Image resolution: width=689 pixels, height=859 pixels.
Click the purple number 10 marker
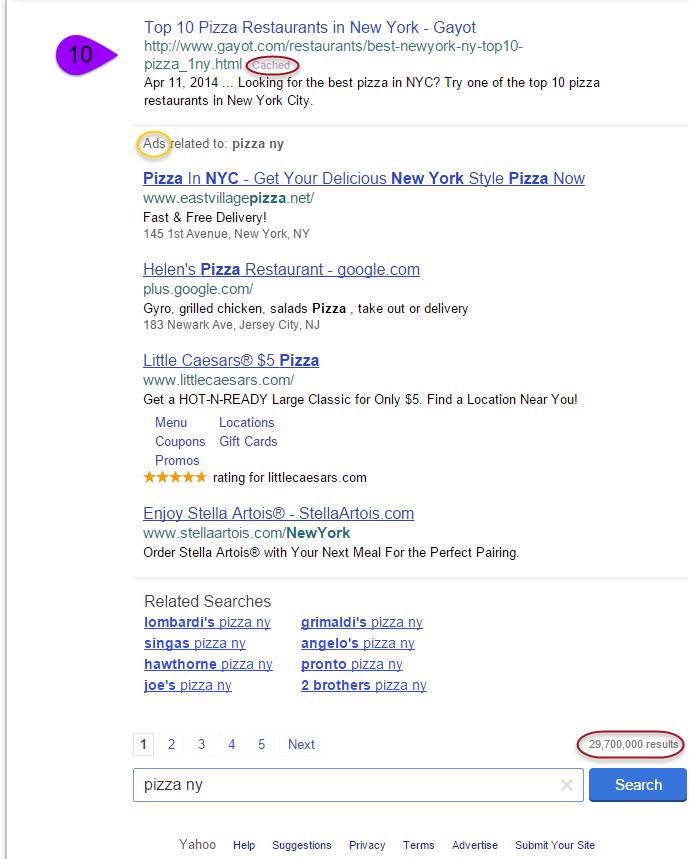[82, 55]
